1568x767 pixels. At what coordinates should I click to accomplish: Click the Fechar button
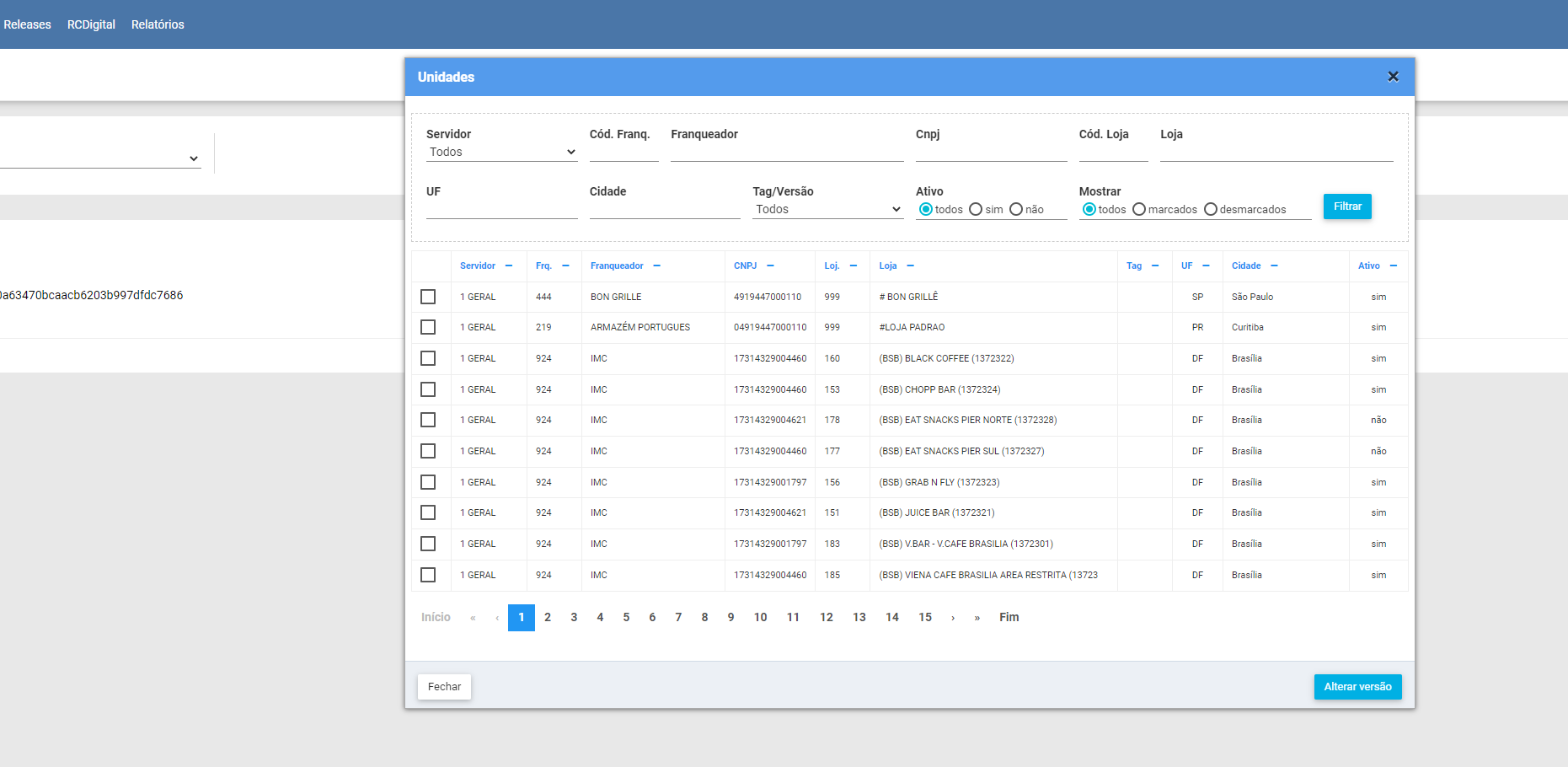point(444,687)
